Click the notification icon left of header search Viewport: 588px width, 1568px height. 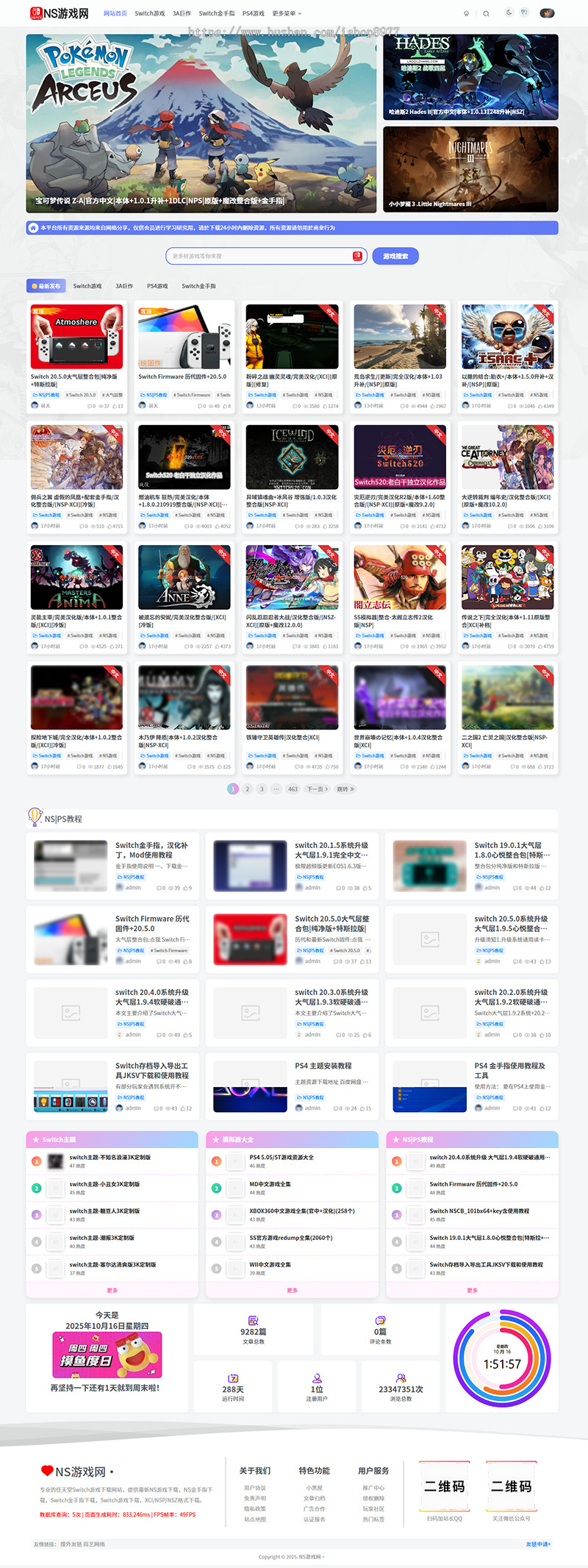coord(466,13)
